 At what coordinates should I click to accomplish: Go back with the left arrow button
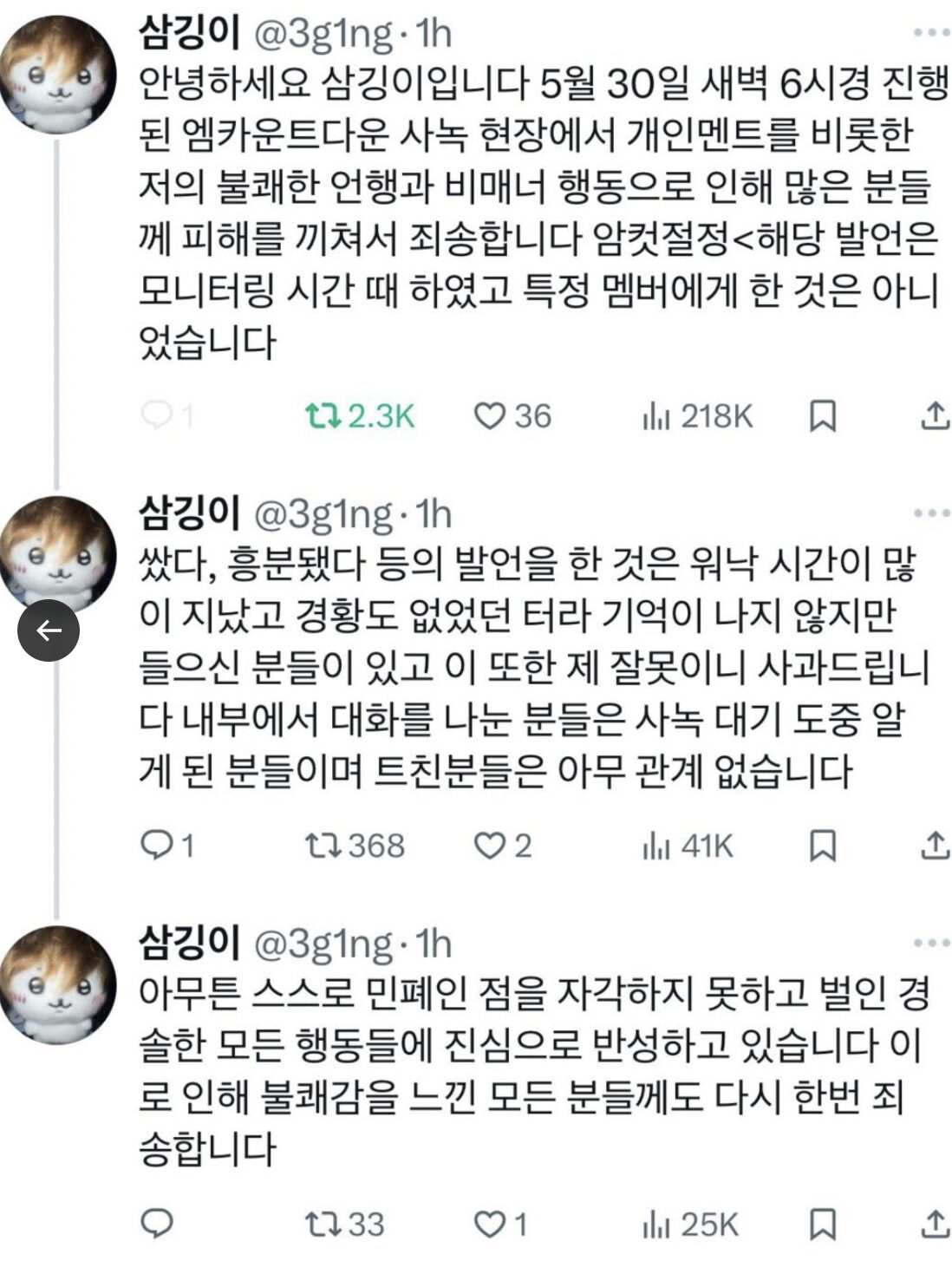click(49, 630)
